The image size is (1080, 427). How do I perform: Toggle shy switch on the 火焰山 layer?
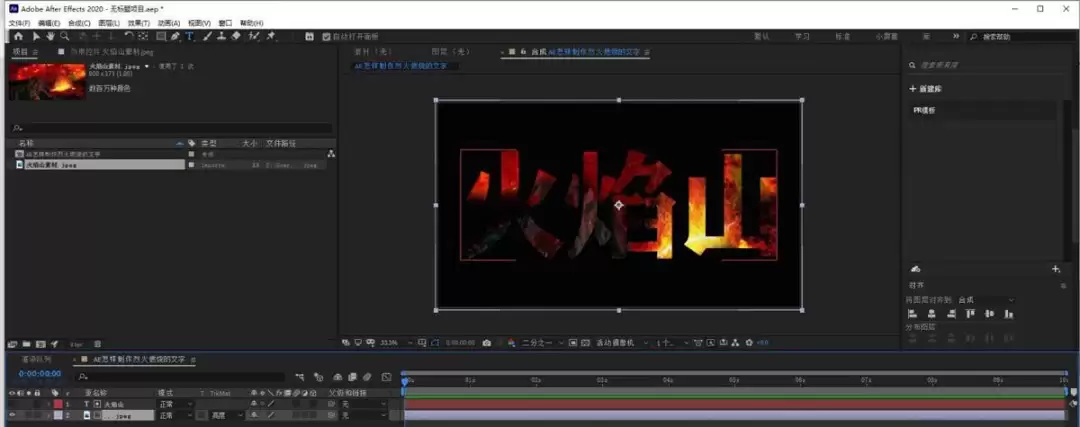[254, 404]
